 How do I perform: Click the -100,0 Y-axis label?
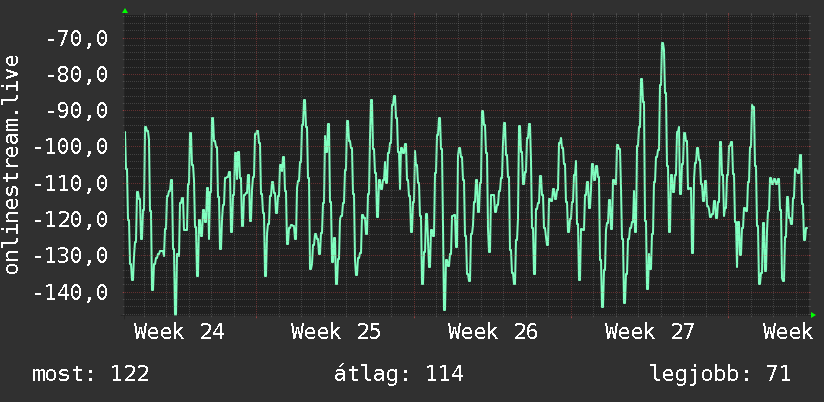[x=71, y=148]
